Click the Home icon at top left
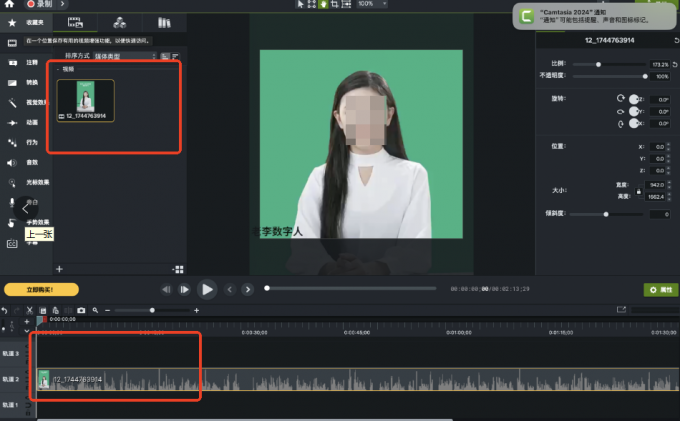This screenshot has height=421, width=680. click(7, 4)
